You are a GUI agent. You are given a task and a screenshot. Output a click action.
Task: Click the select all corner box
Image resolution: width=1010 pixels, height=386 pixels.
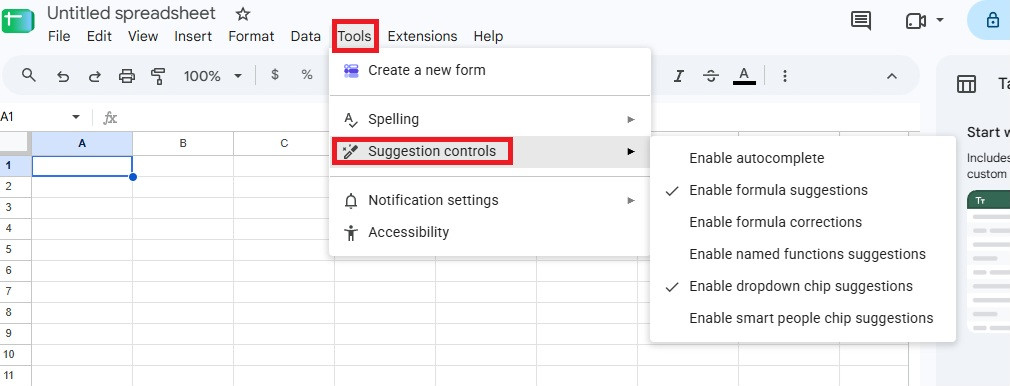click(x=15, y=143)
